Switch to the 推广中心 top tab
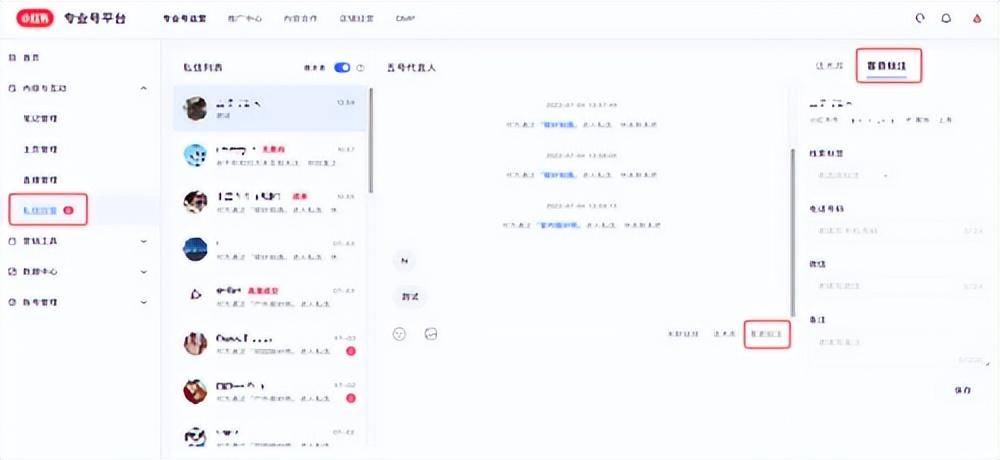The width and height of the screenshot is (1000, 460). 245,19
